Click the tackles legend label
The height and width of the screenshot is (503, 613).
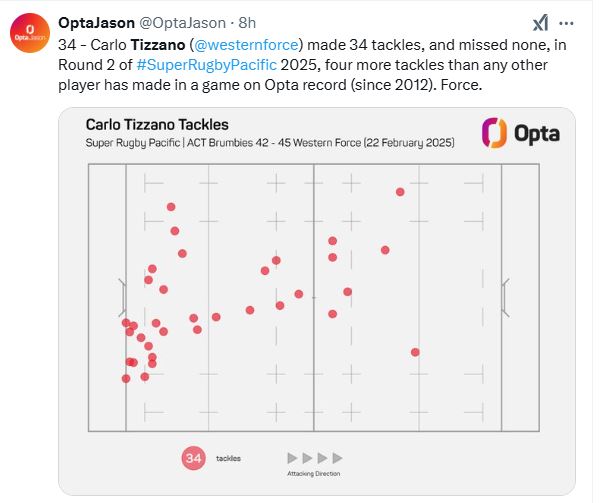click(x=228, y=458)
